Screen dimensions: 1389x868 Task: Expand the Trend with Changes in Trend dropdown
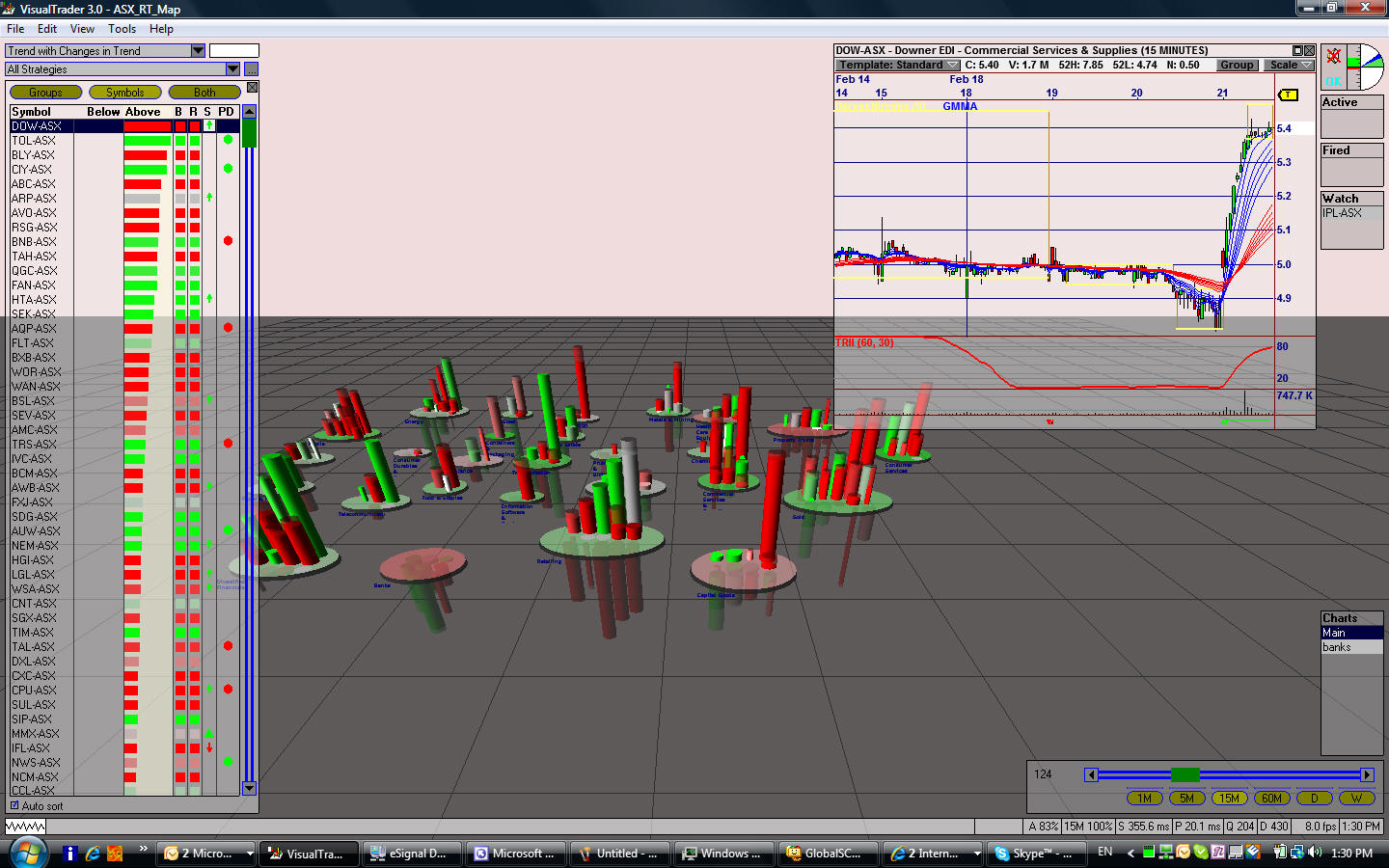tap(198, 50)
